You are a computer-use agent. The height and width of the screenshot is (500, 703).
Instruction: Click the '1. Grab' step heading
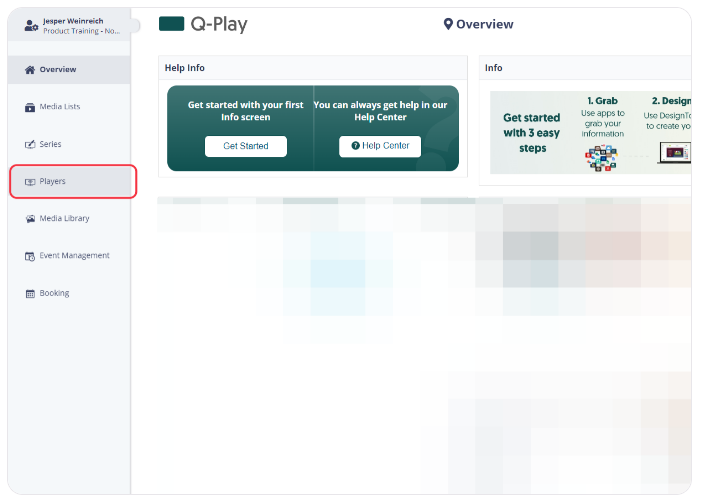[603, 101]
